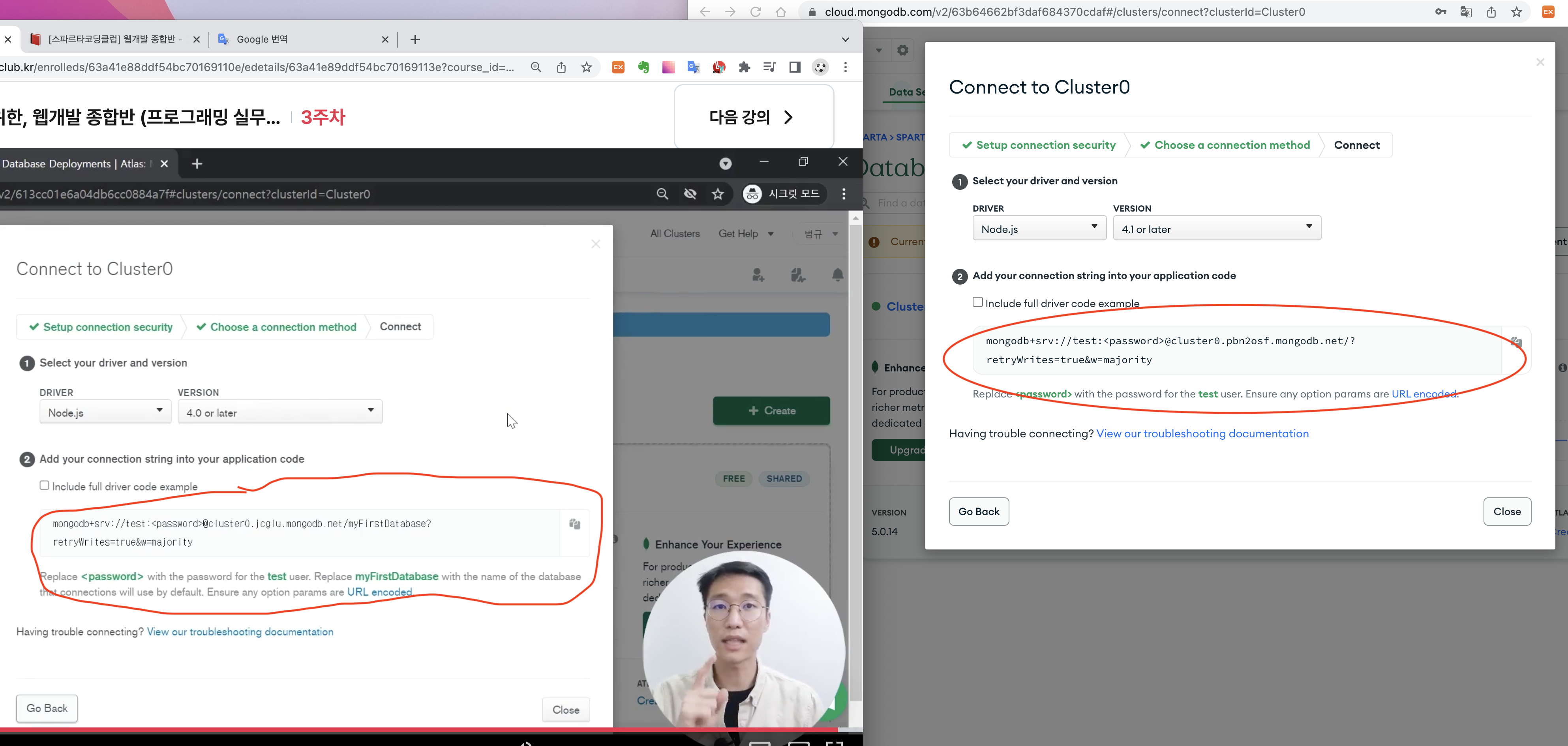Click the notification bell in video's Atlas page
Screen dimensions: 1568x746
point(838,275)
